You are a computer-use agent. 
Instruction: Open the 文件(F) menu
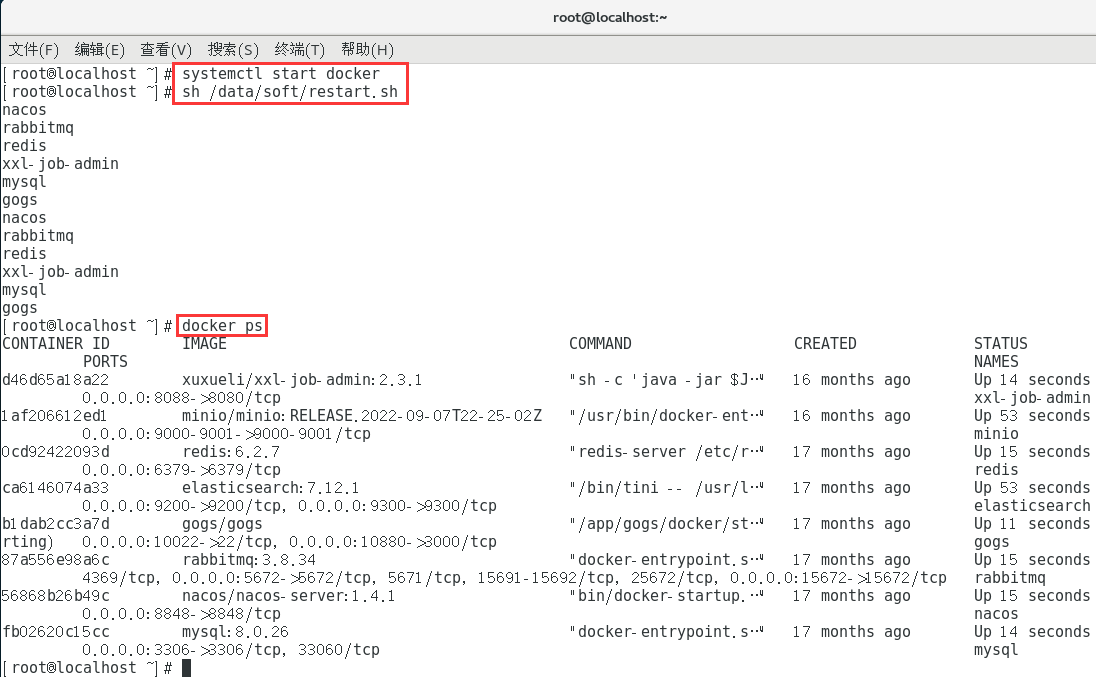tap(34, 50)
